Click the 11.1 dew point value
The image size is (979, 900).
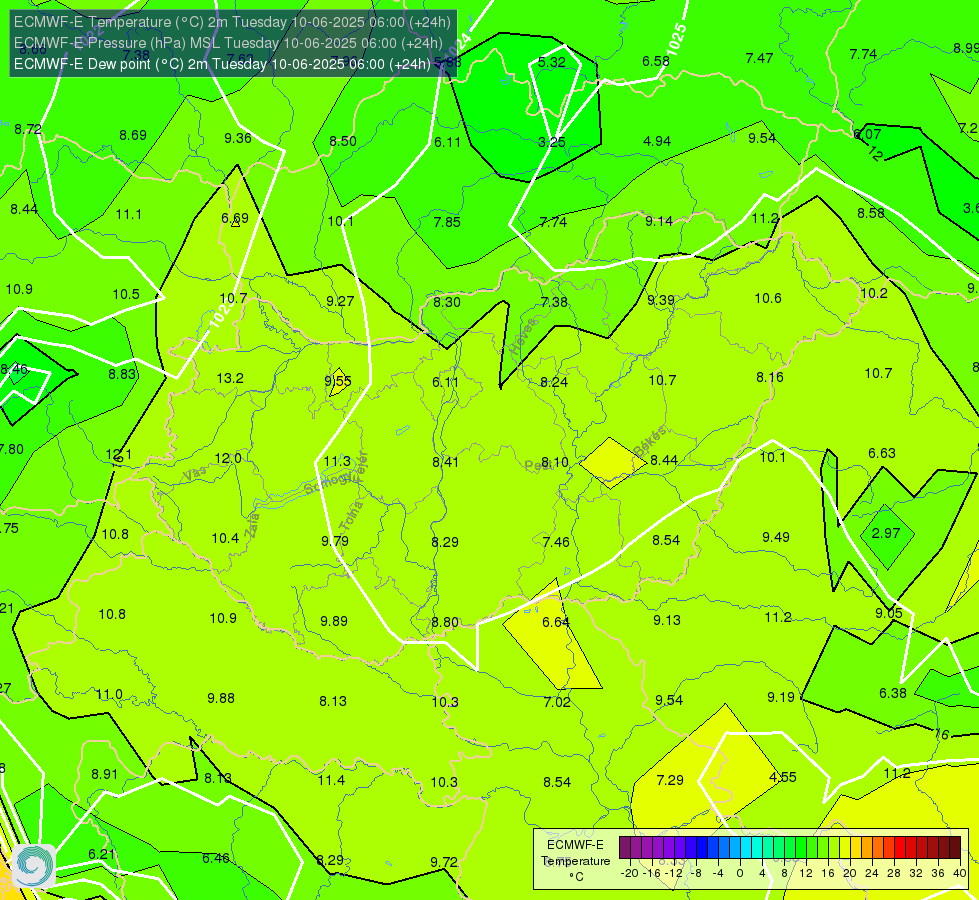tap(129, 215)
